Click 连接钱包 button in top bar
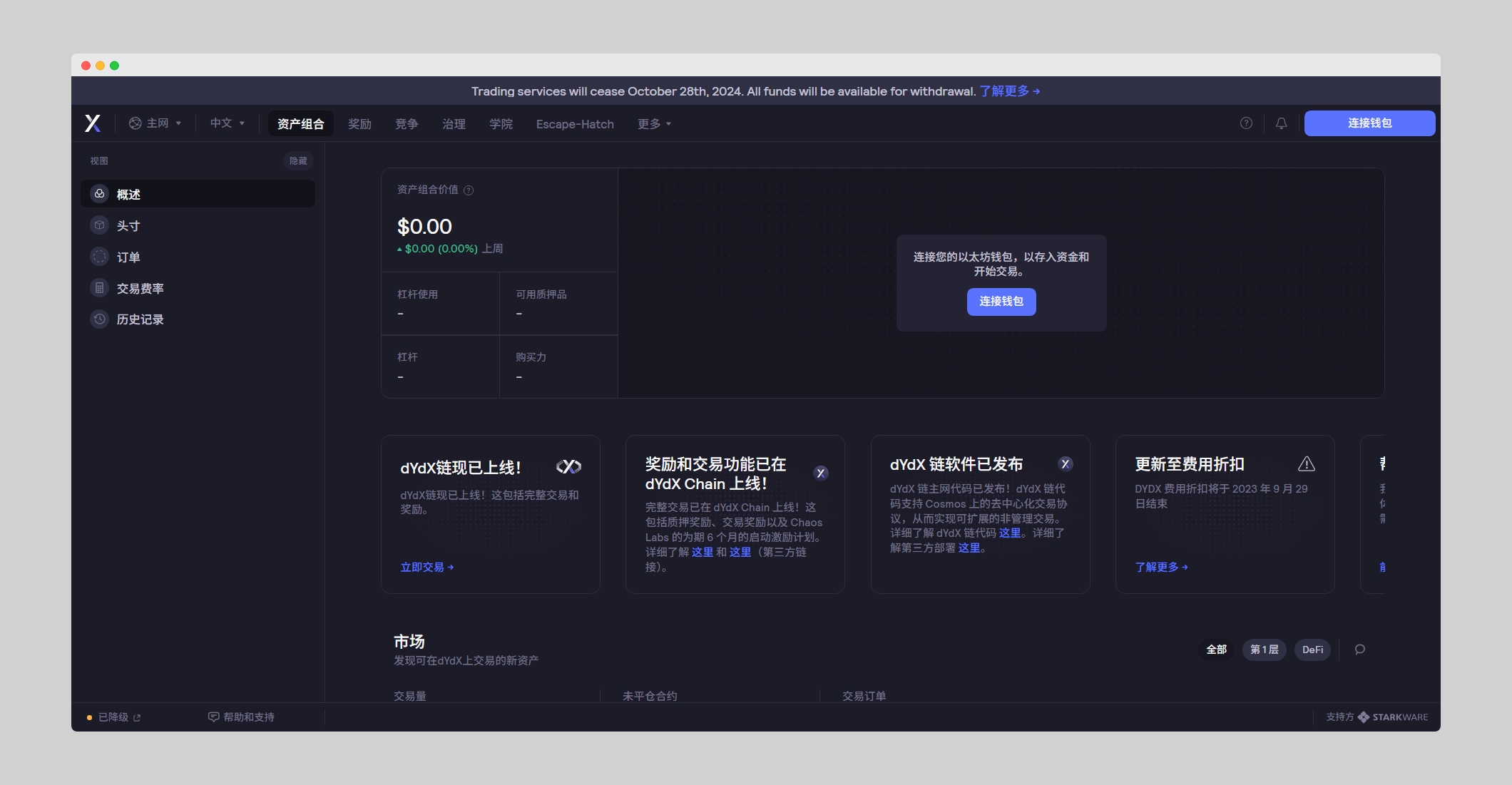The width and height of the screenshot is (1512, 785). point(1369,123)
